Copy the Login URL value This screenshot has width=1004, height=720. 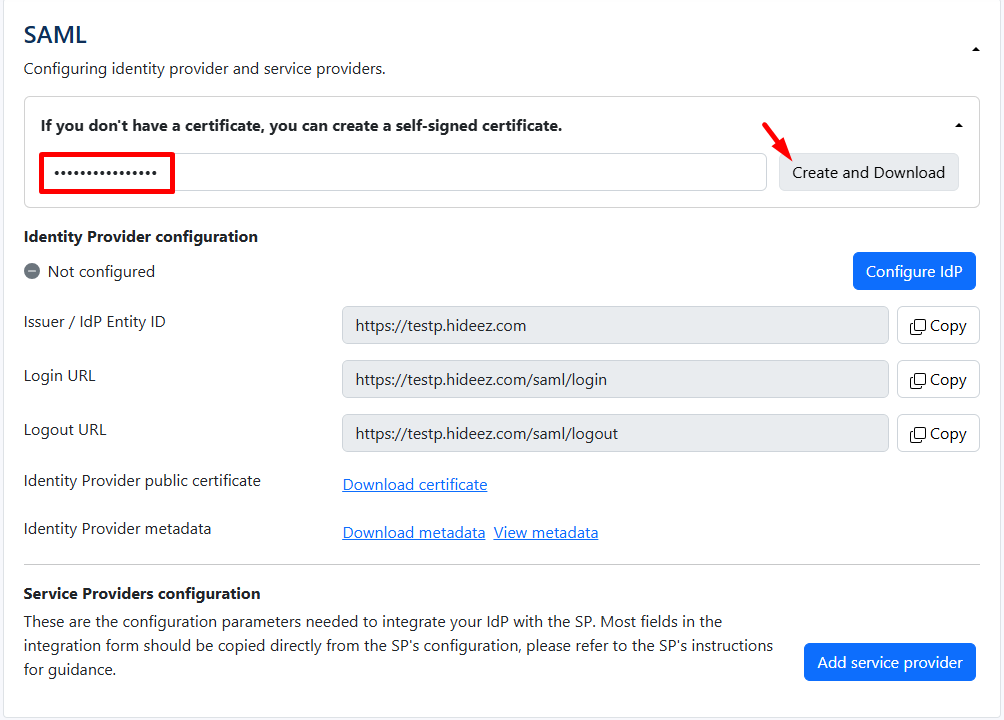coord(937,379)
